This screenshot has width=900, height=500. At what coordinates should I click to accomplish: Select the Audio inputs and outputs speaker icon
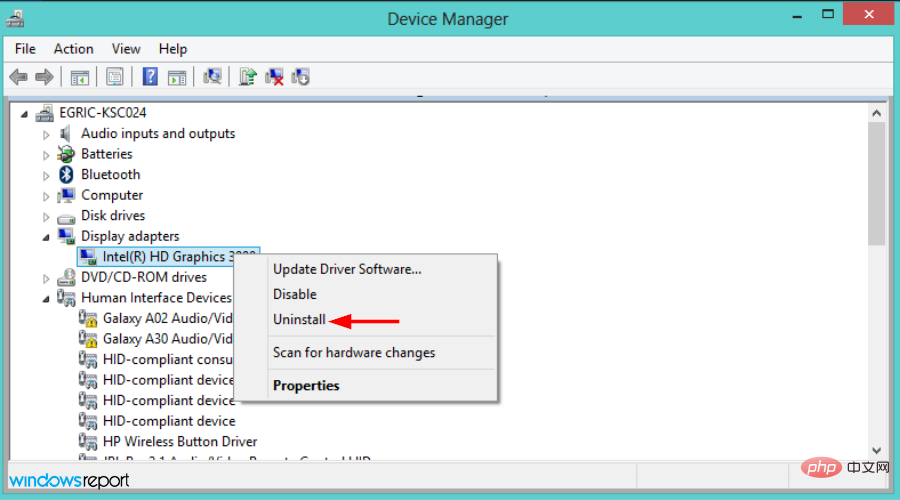(65, 134)
